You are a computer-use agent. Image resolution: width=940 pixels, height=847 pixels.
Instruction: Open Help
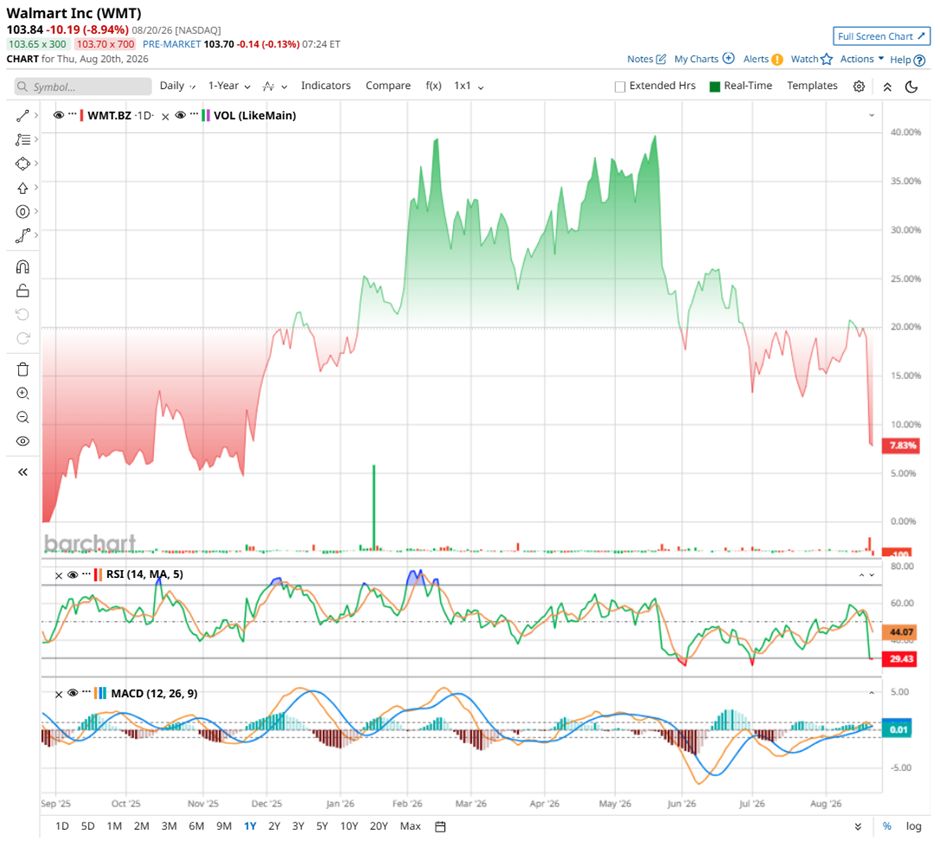(907, 59)
